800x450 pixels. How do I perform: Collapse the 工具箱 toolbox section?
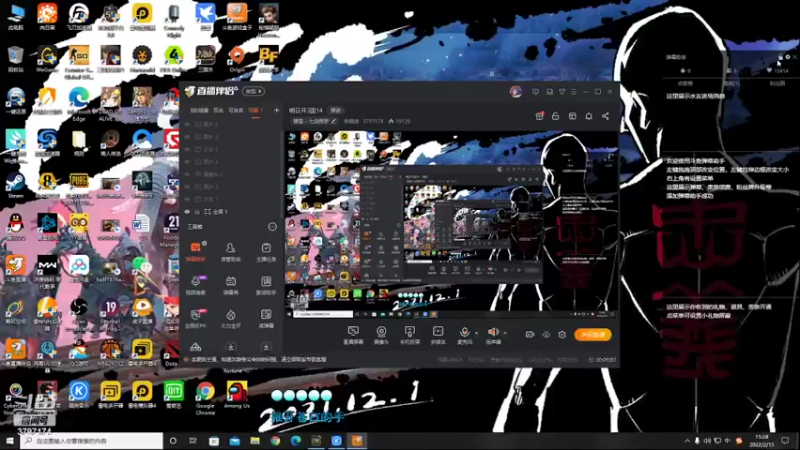272,227
